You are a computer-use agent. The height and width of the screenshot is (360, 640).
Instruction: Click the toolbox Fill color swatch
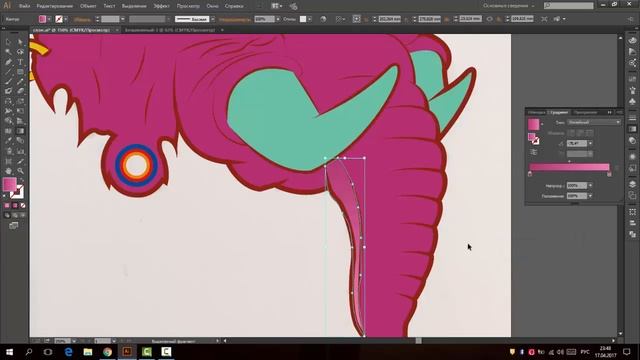(9, 184)
